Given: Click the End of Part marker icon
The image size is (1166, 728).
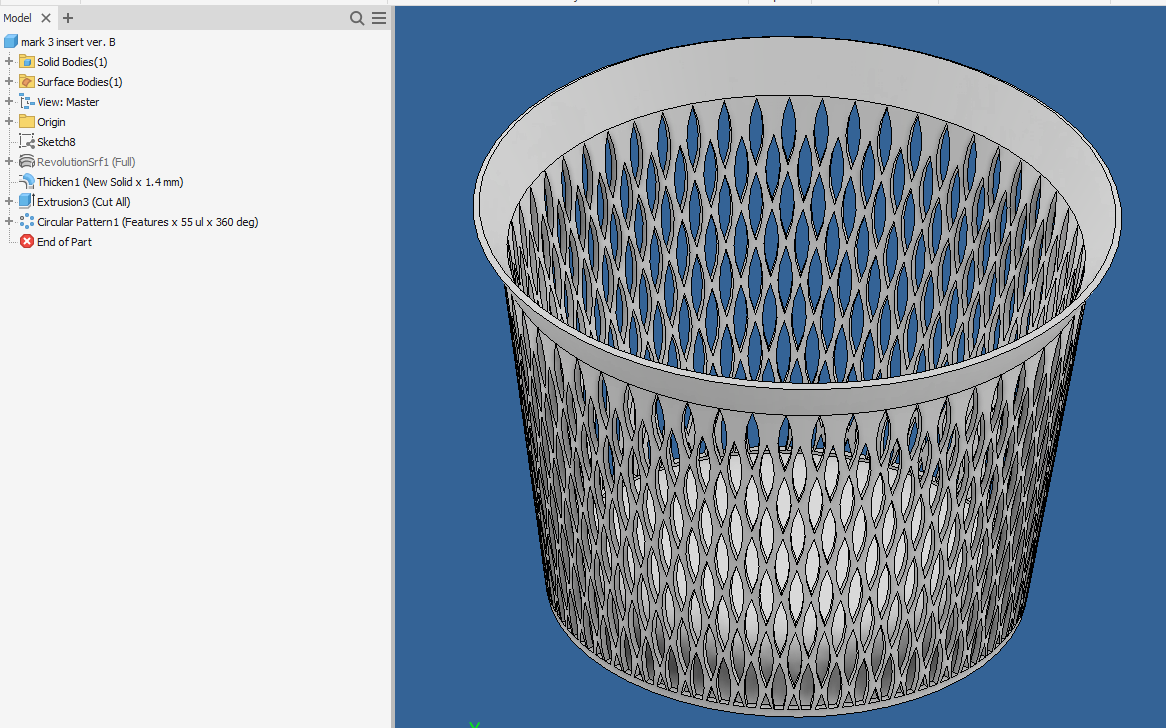Looking at the screenshot, I should click(26, 241).
